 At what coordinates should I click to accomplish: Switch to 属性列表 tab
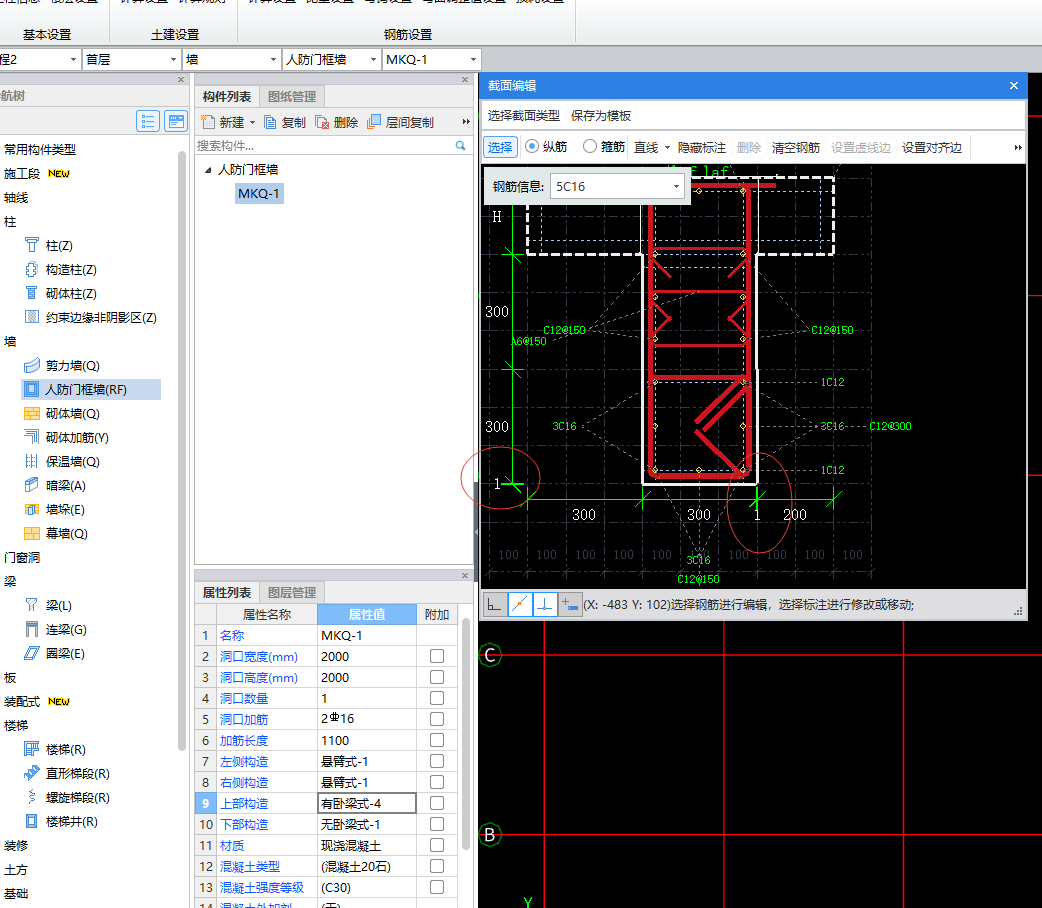(227, 592)
